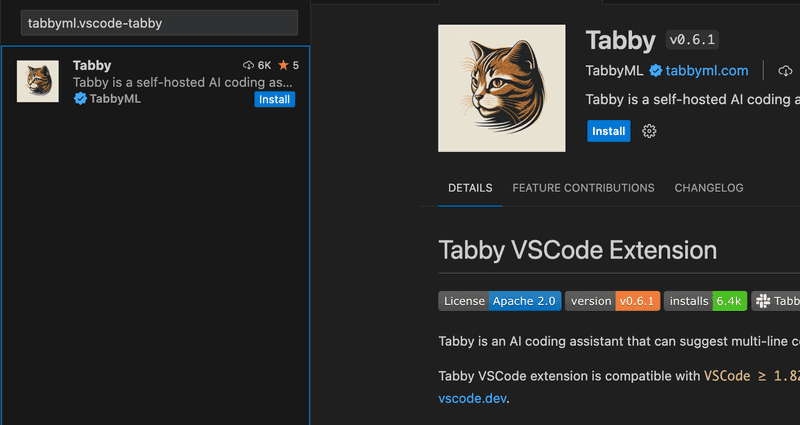Click verified badge next to TabbyML in sidebar
This screenshot has width=800, height=425.
[80, 99]
